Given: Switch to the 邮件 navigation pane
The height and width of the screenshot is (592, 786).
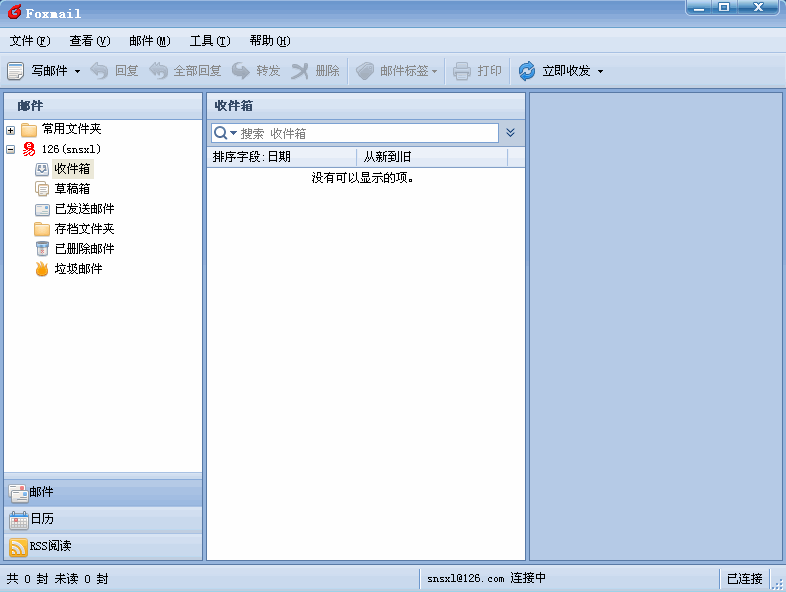Looking at the screenshot, I should (x=103, y=492).
